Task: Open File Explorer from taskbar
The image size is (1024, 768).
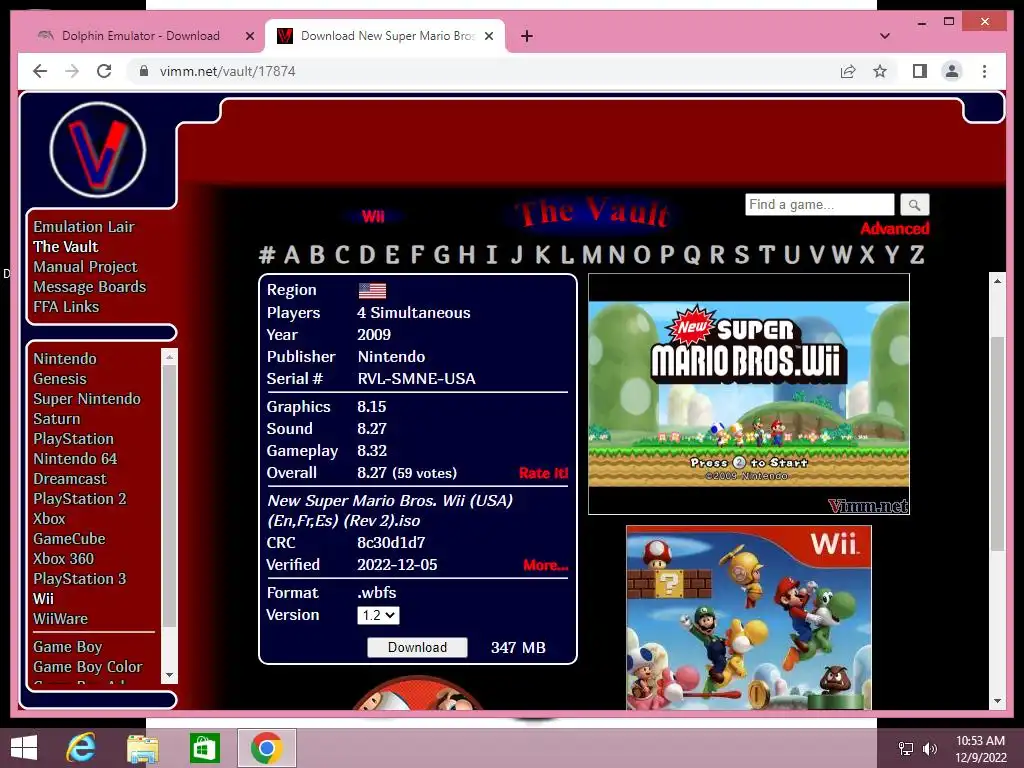Action: [x=142, y=748]
